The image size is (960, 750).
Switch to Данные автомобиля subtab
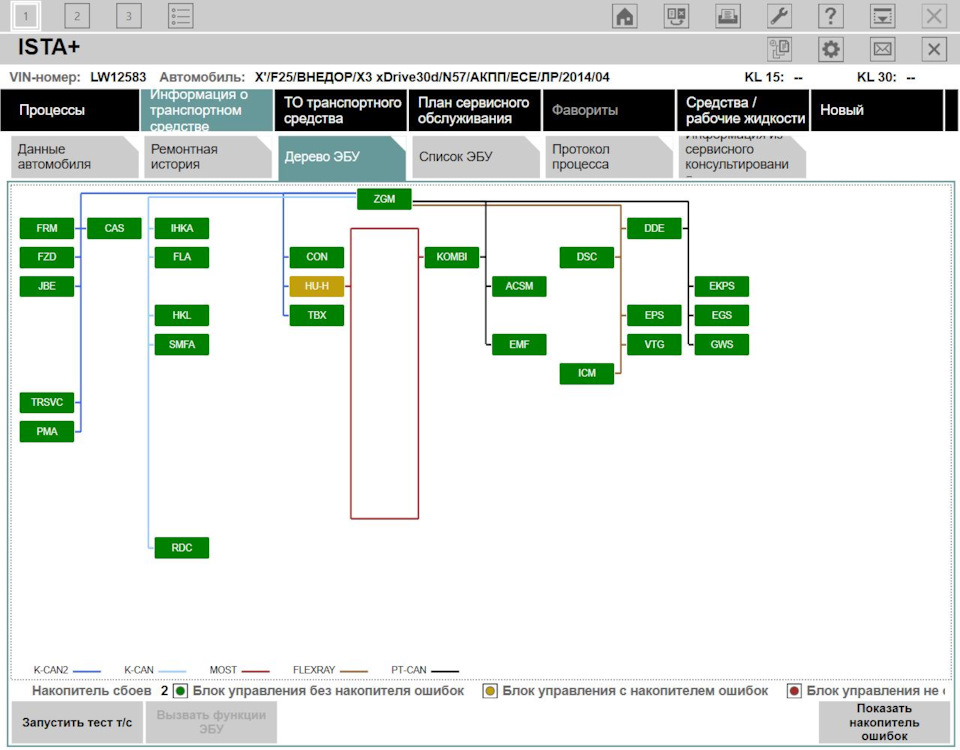point(75,157)
